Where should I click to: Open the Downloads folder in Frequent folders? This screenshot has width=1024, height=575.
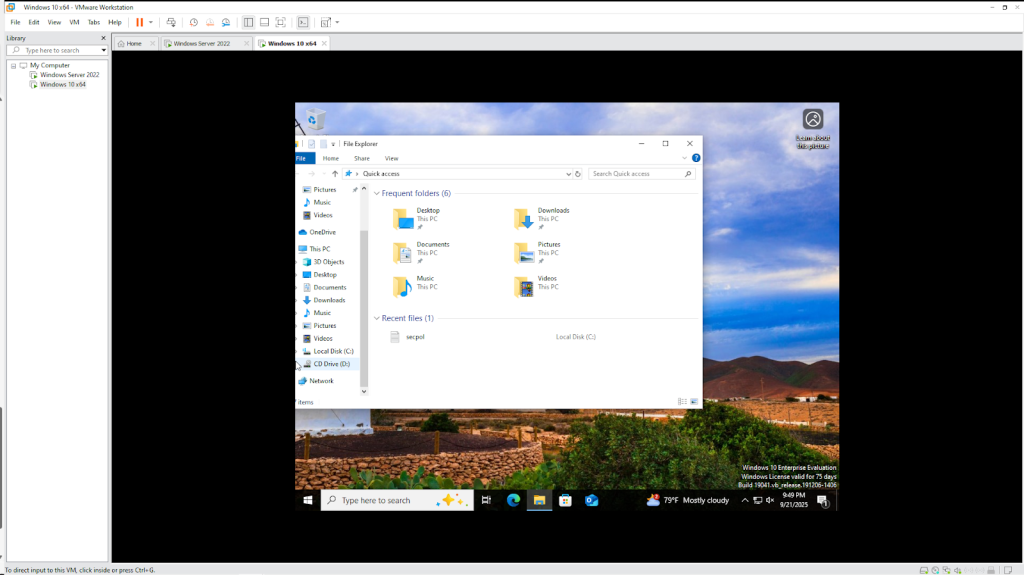pos(553,214)
